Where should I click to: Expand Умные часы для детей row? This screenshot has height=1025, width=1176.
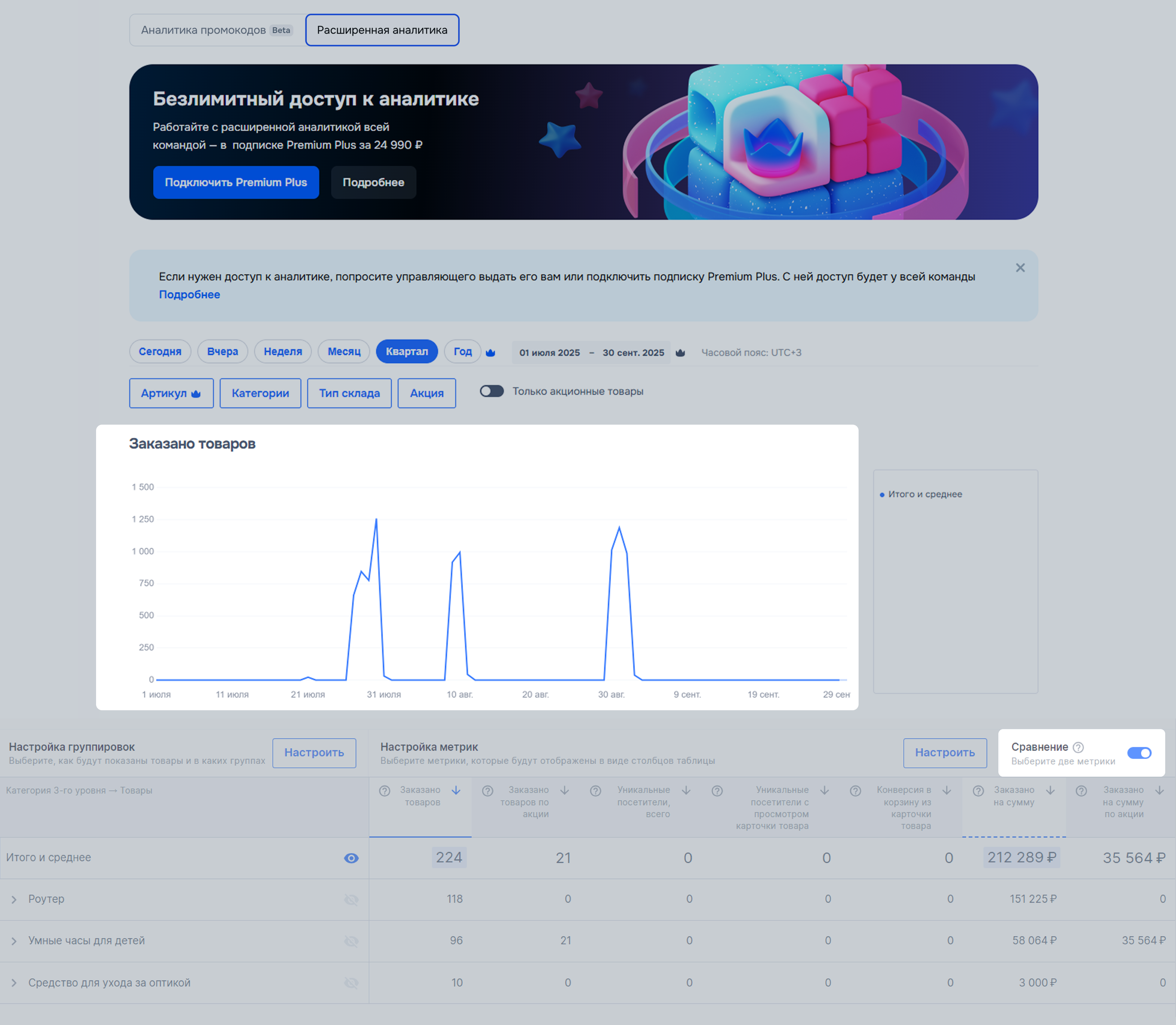pyautogui.click(x=14, y=942)
